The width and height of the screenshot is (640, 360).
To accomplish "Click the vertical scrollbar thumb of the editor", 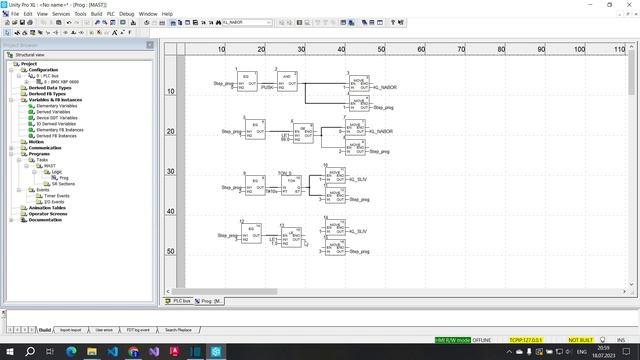I will click(631, 73).
